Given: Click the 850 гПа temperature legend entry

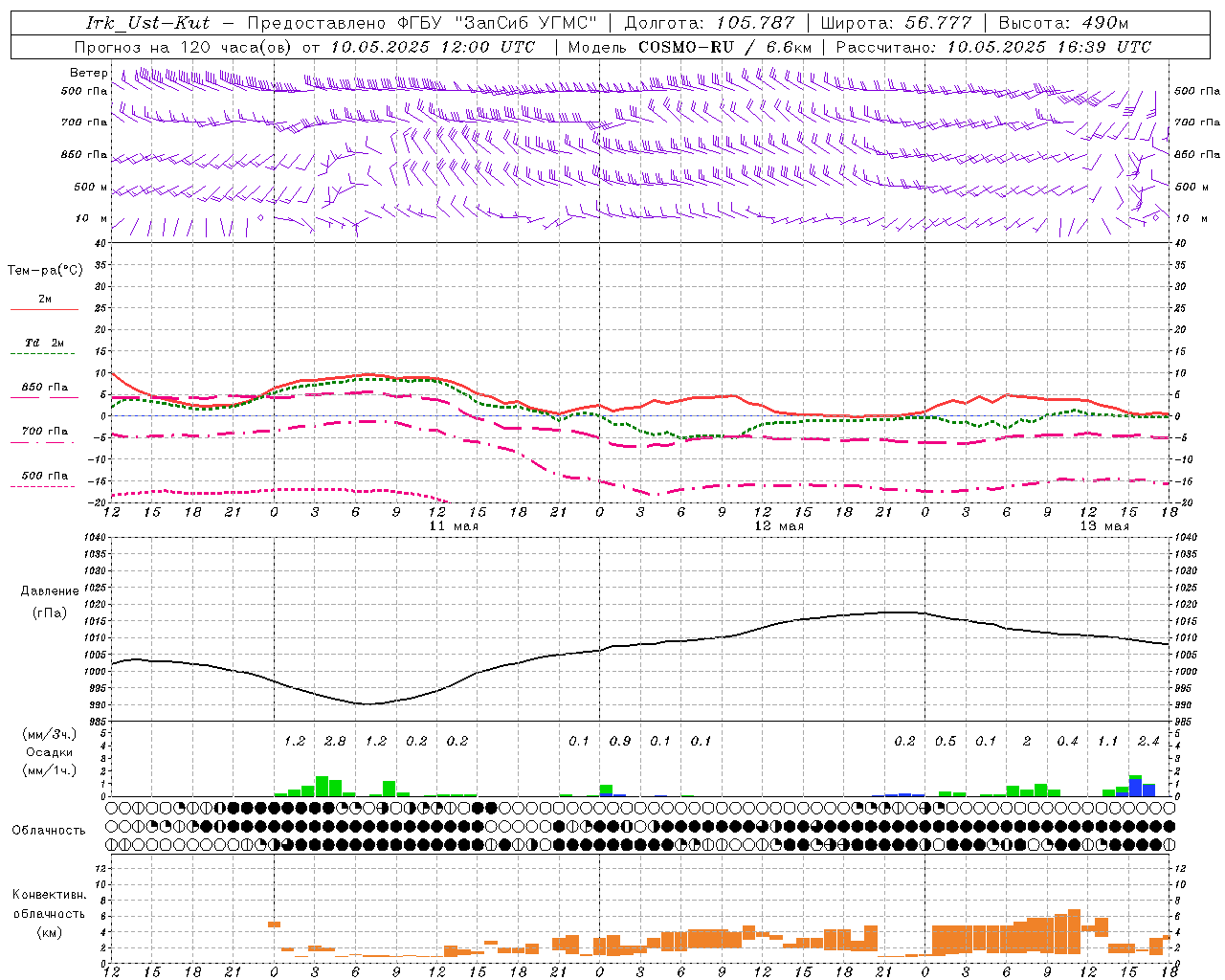Looking at the screenshot, I should pyautogui.click(x=44, y=392).
